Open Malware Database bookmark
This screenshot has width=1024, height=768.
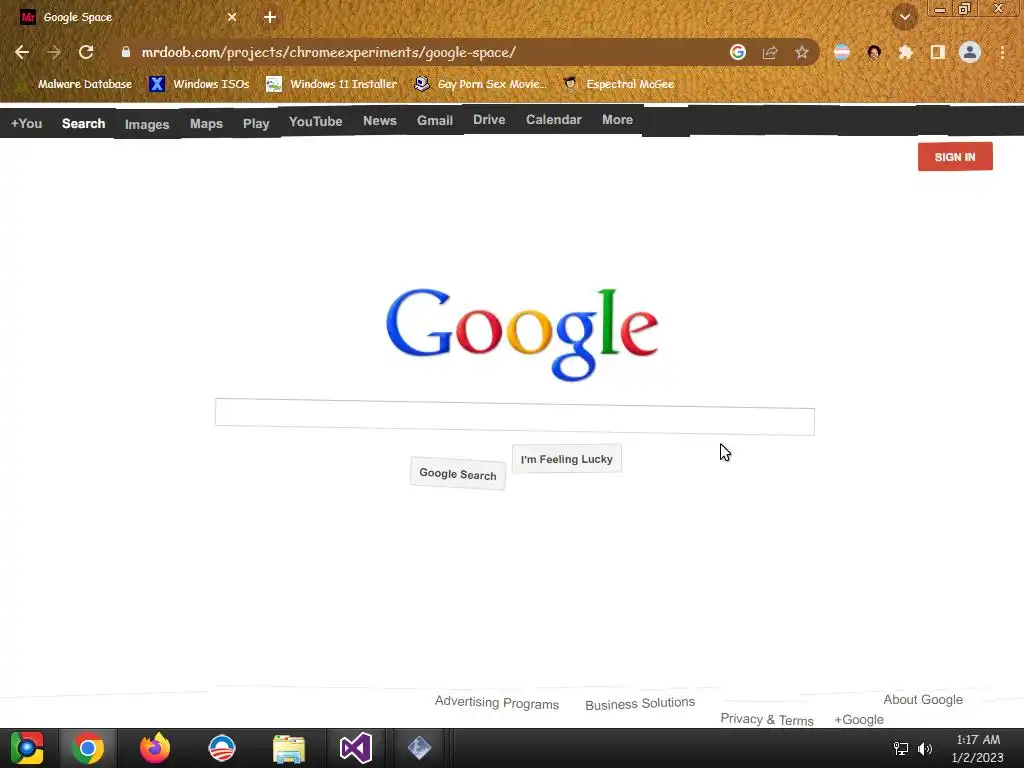76,84
